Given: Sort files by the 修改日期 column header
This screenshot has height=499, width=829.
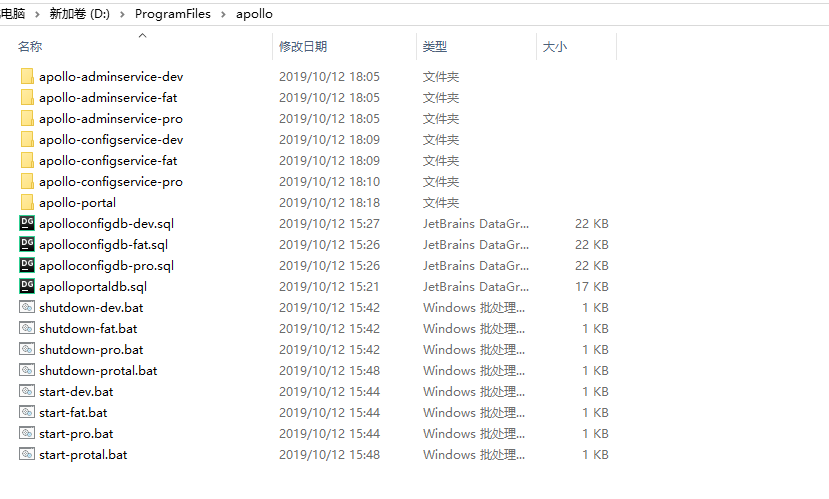Looking at the screenshot, I should (x=303, y=47).
